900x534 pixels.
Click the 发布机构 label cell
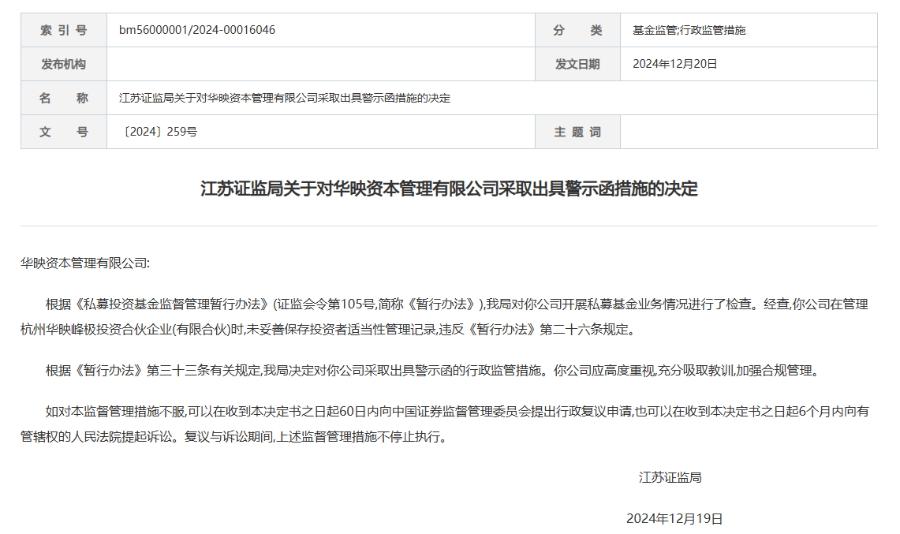[x=64, y=64]
